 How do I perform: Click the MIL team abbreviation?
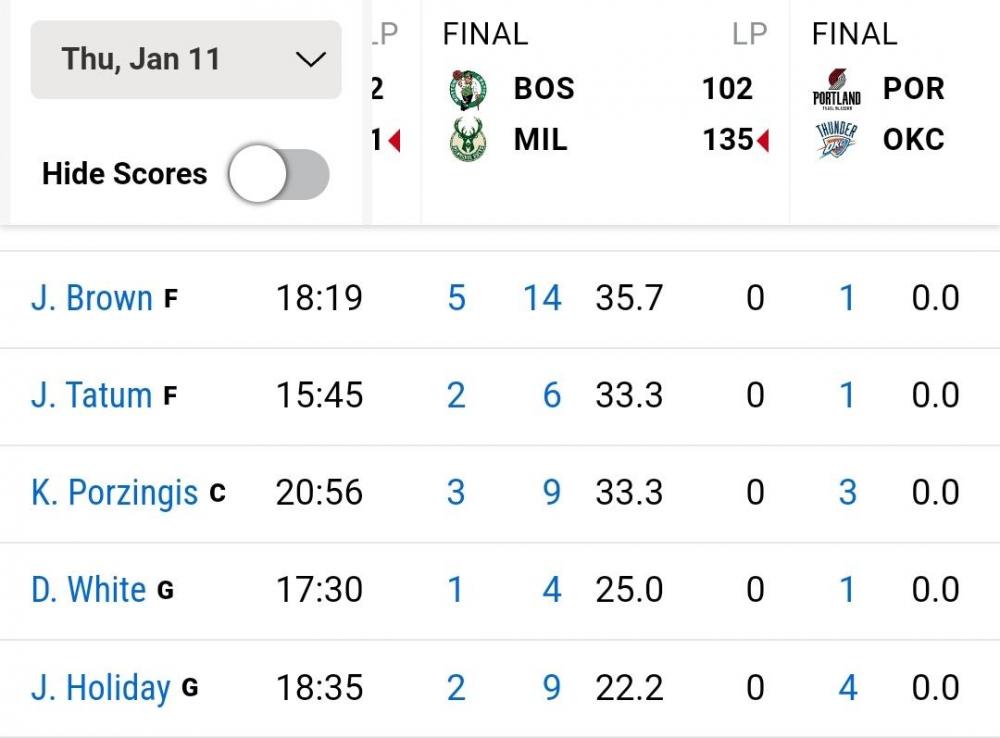coord(540,140)
